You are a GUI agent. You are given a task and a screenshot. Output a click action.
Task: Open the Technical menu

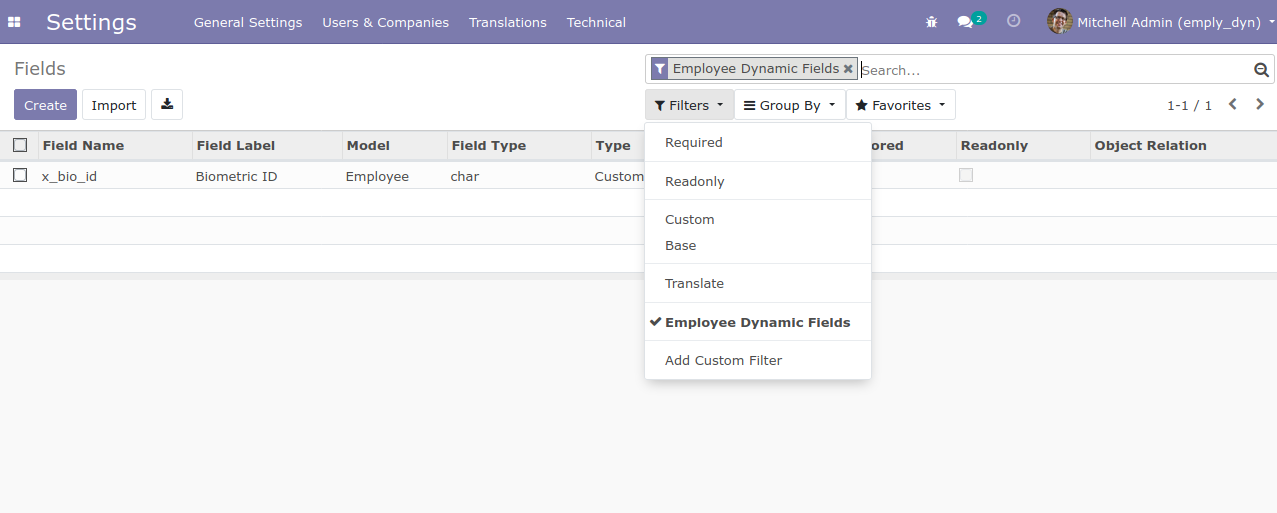pyautogui.click(x=596, y=22)
